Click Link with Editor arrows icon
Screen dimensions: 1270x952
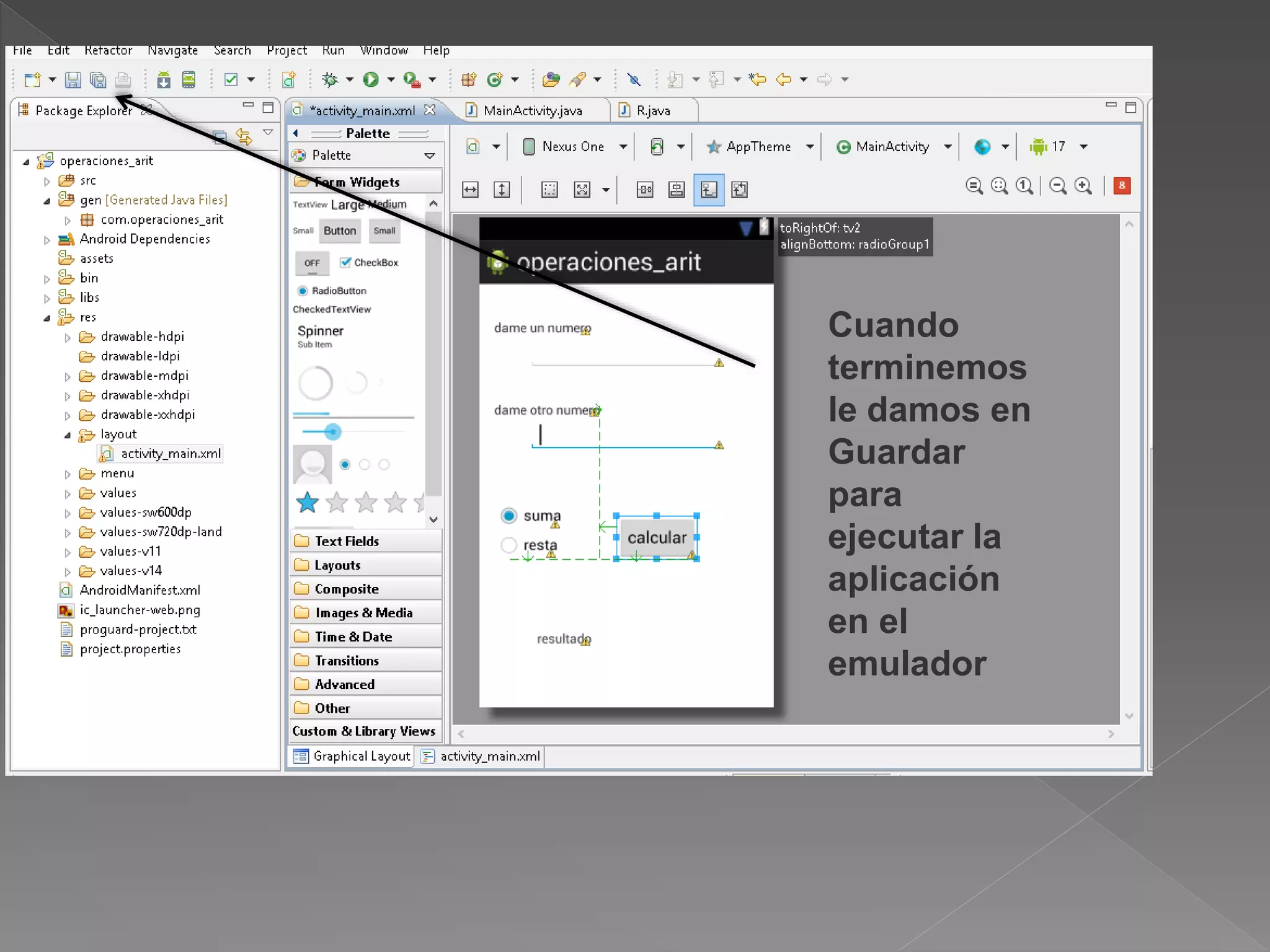tap(244, 136)
